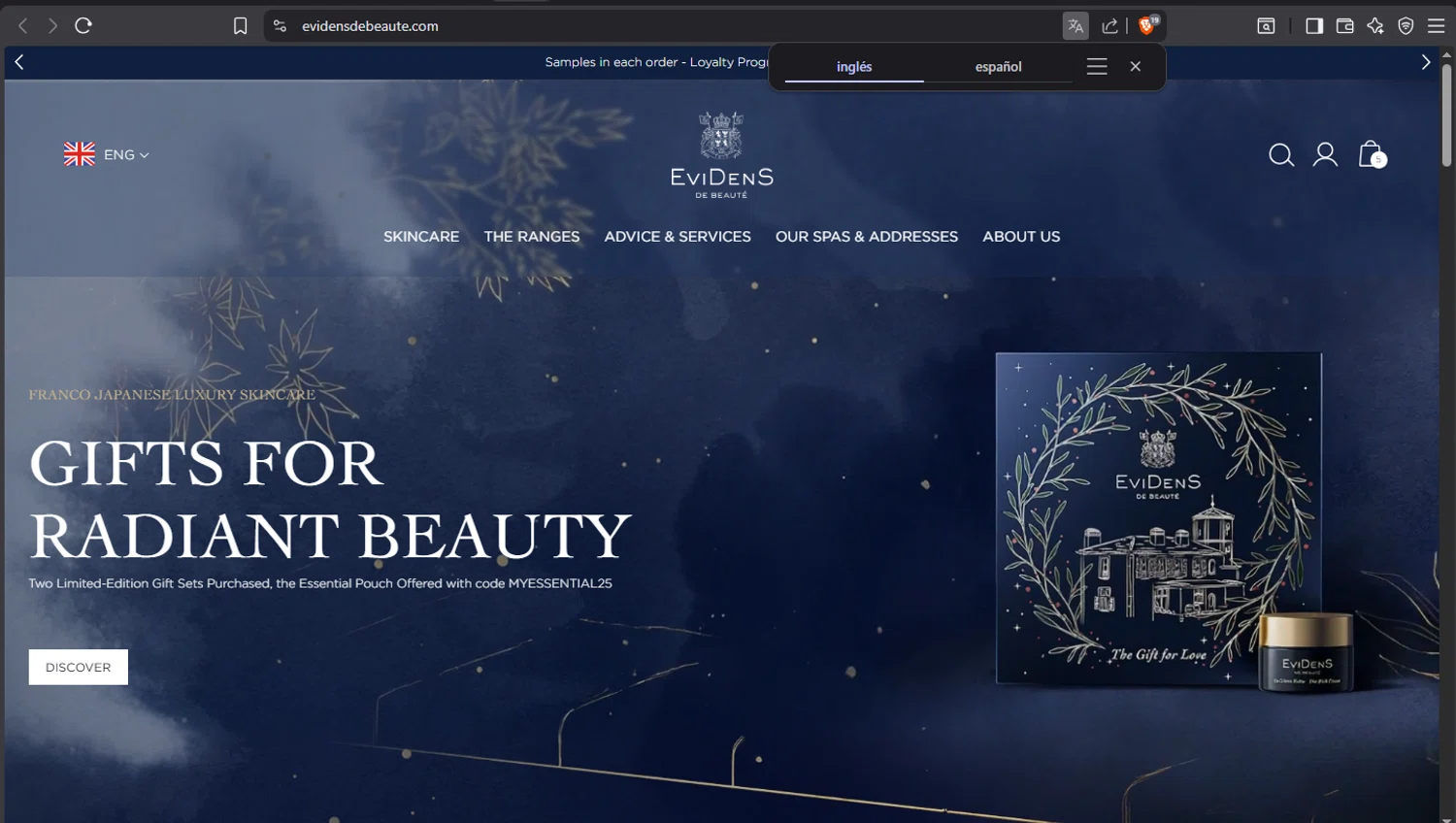The width and height of the screenshot is (1456, 823).
Task: Click the UK flag icon
Action: (80, 153)
